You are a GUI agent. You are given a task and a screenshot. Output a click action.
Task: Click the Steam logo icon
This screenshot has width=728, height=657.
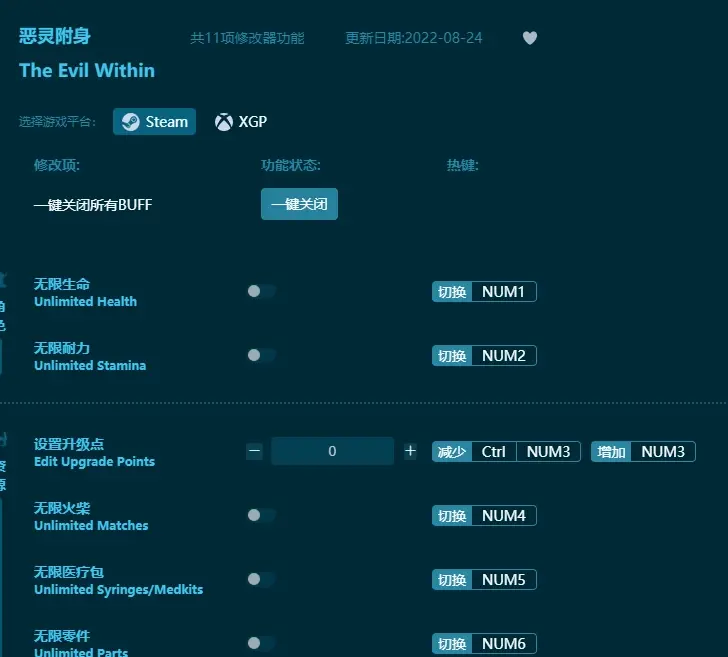[130, 122]
